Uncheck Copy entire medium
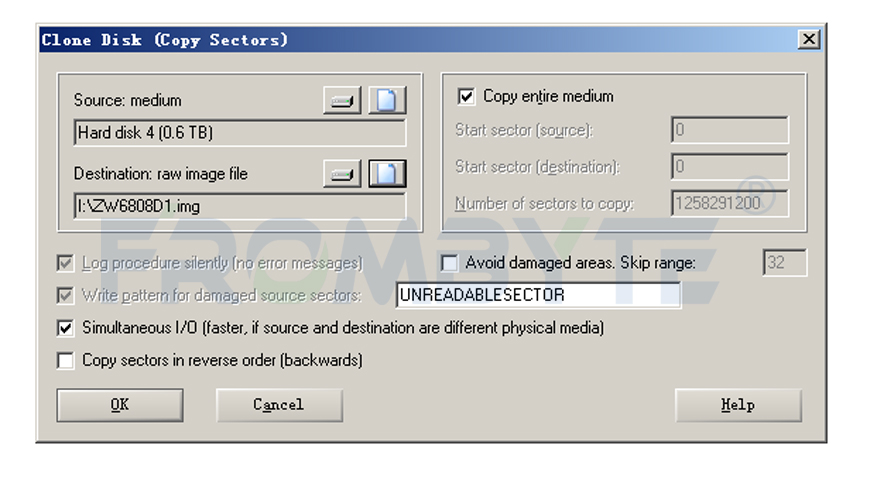The width and height of the screenshot is (877, 500). [466, 96]
